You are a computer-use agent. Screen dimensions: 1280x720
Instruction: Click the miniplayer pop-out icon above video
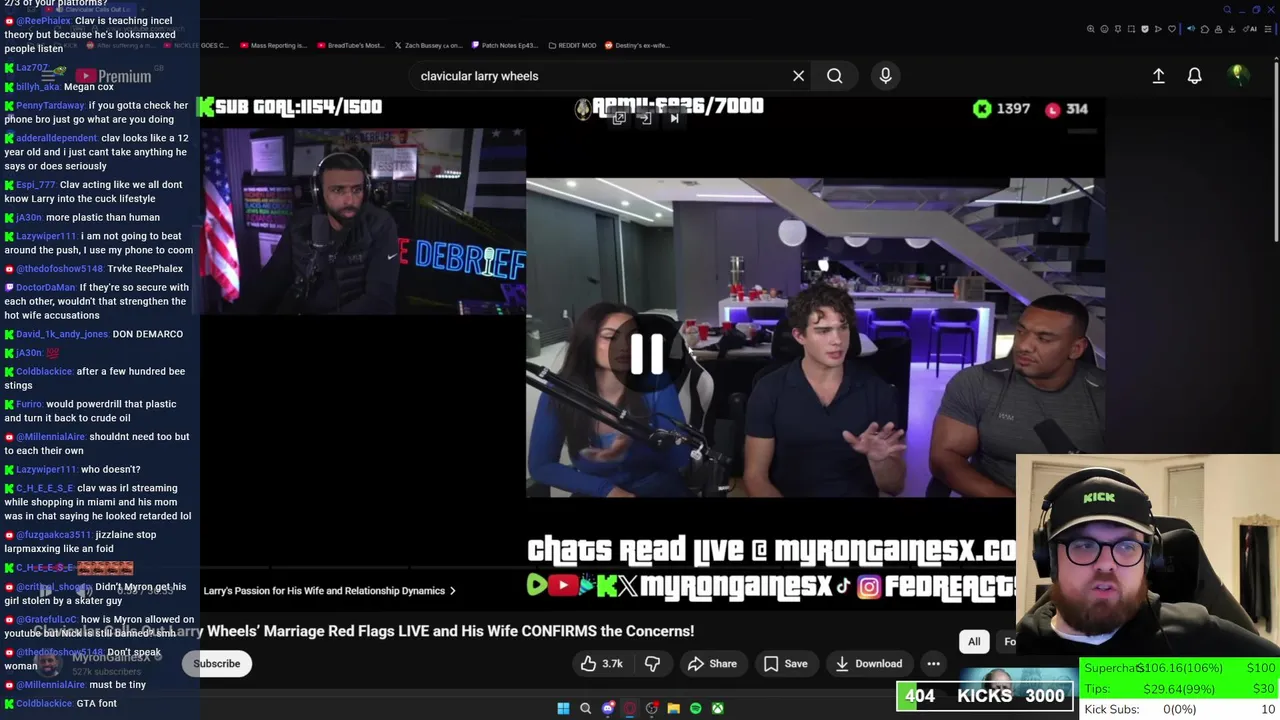click(619, 118)
